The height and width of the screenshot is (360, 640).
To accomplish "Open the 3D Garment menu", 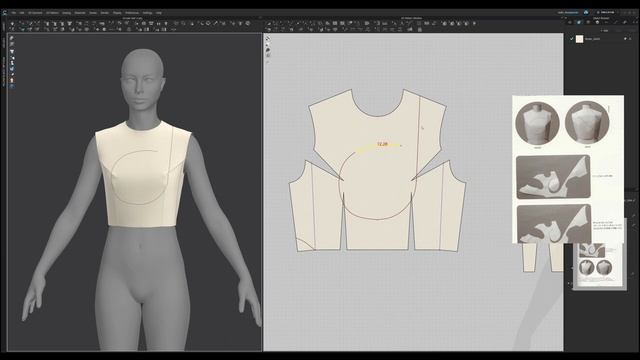I will (35, 13).
